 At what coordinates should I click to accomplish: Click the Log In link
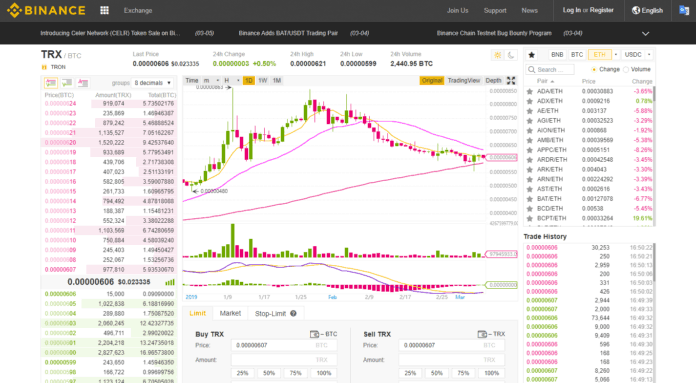(x=572, y=10)
